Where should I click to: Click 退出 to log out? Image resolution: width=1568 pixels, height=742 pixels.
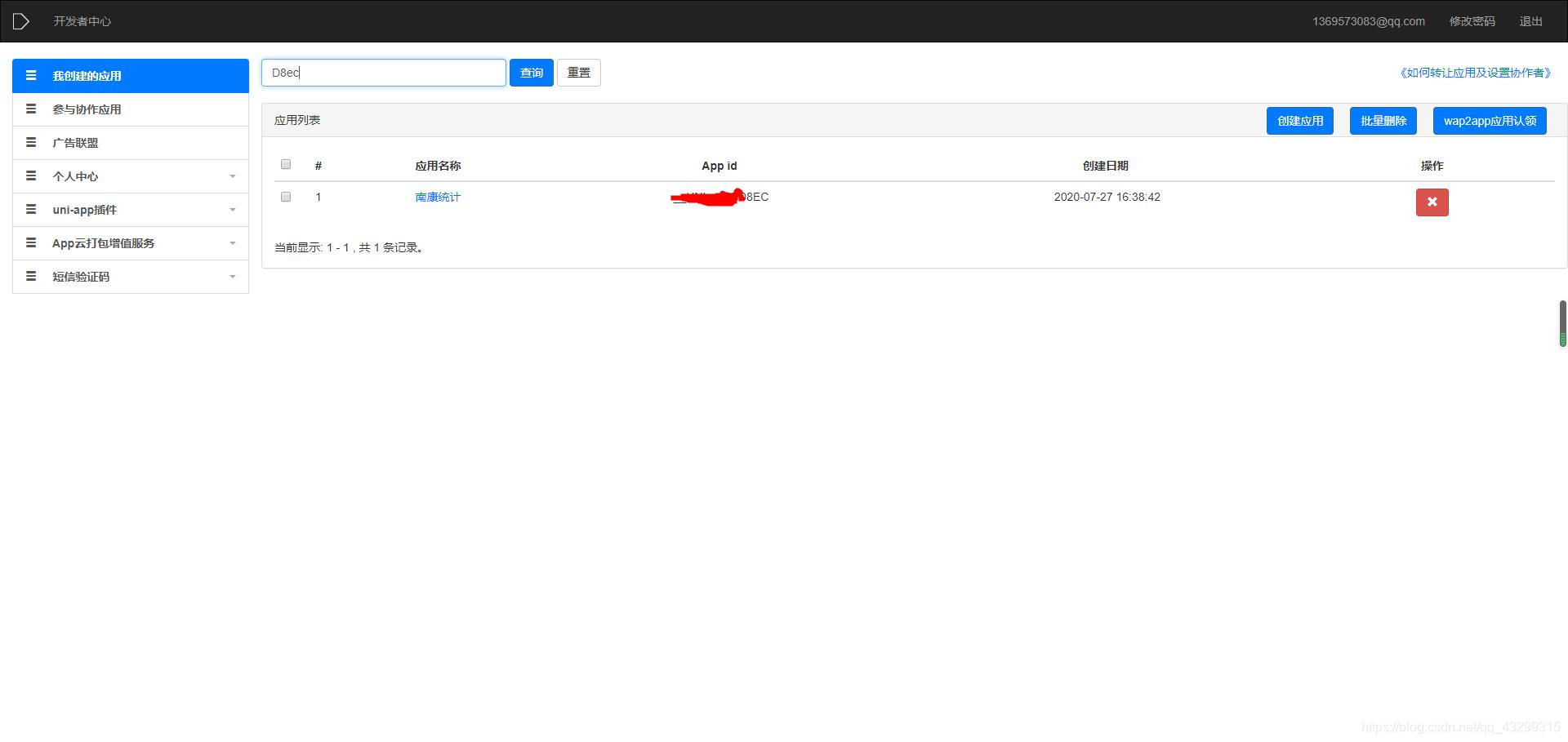1530,21
